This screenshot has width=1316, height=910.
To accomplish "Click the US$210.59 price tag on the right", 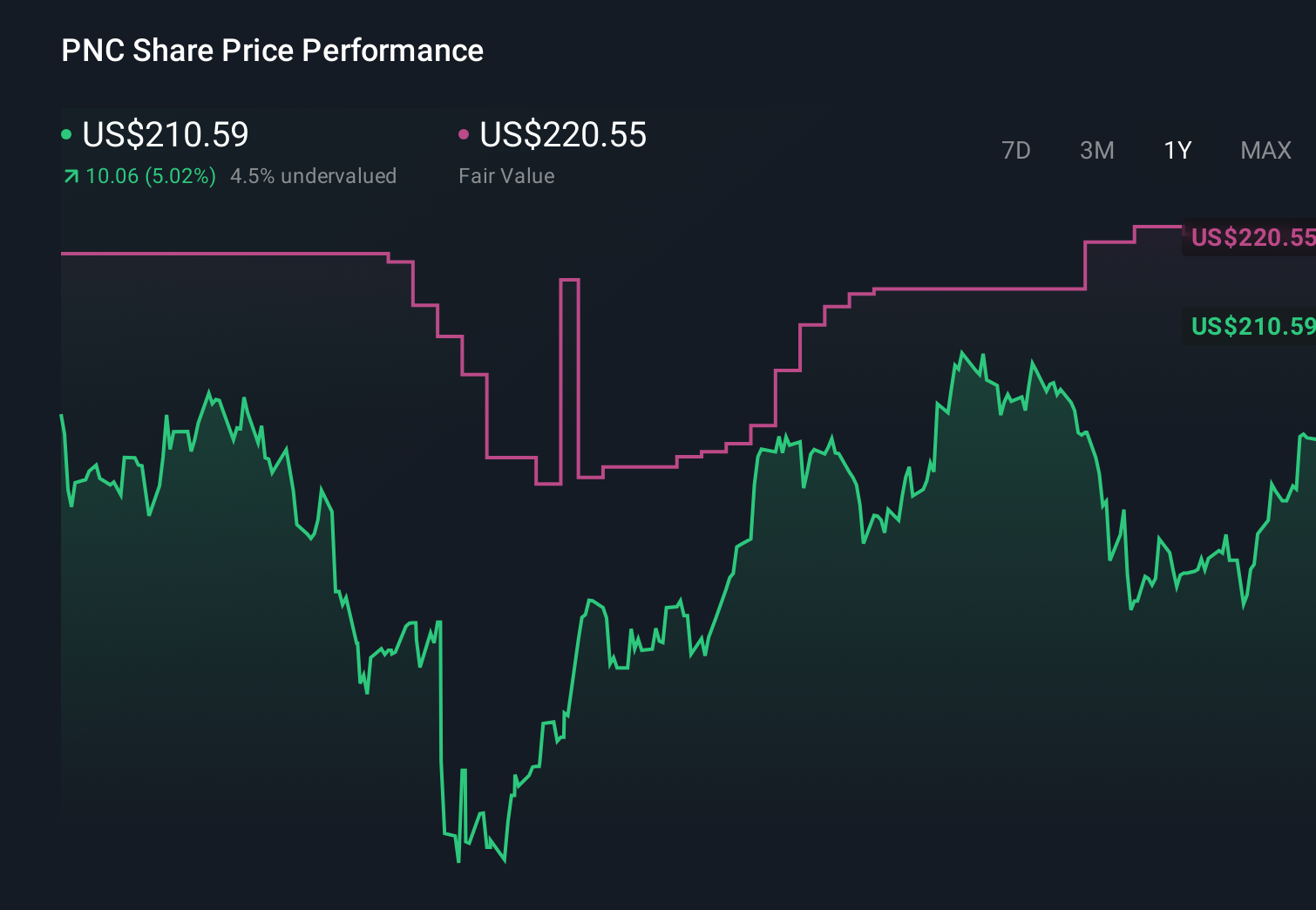I will click(1251, 328).
